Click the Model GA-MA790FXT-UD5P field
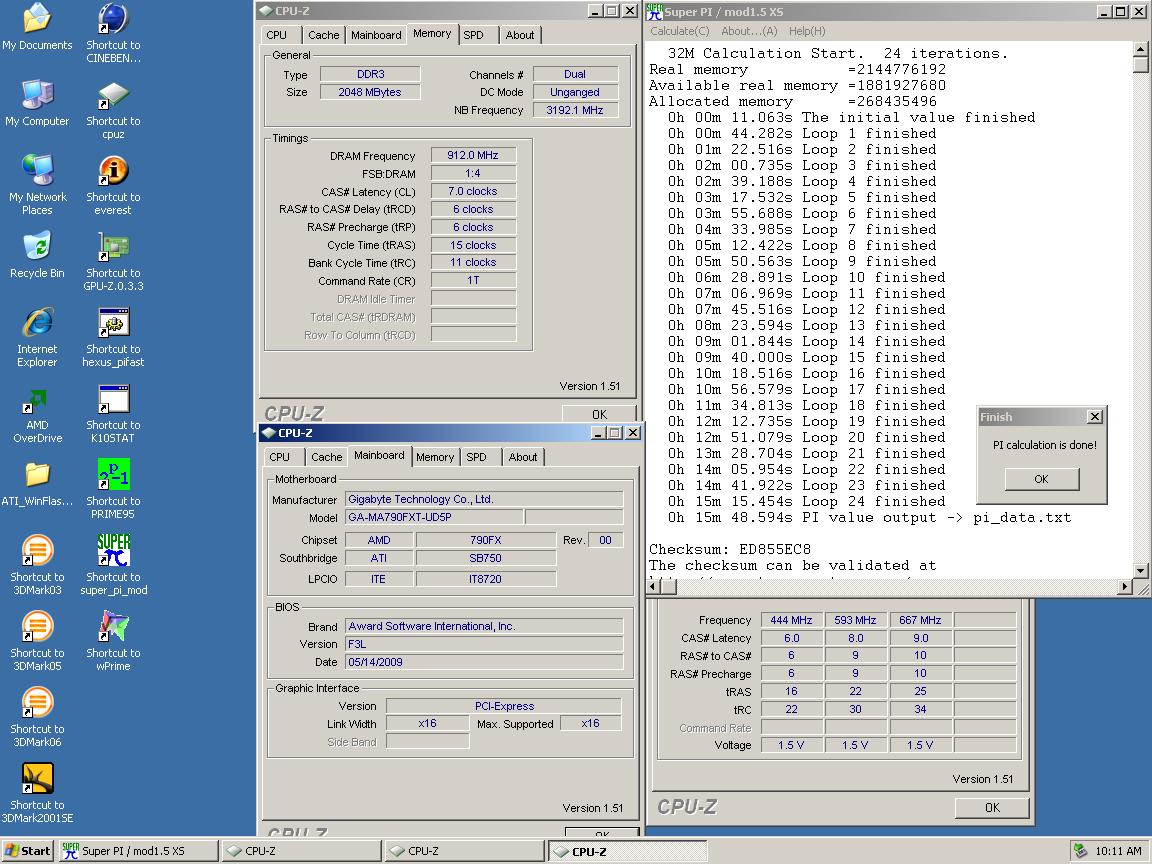1152x864 pixels. pos(434,517)
